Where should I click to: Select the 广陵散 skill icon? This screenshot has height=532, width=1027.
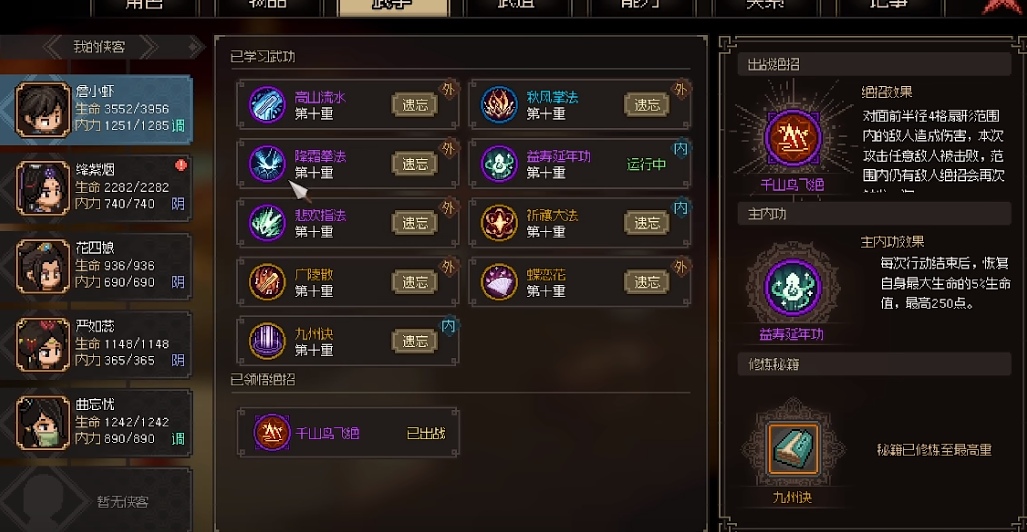pos(267,282)
